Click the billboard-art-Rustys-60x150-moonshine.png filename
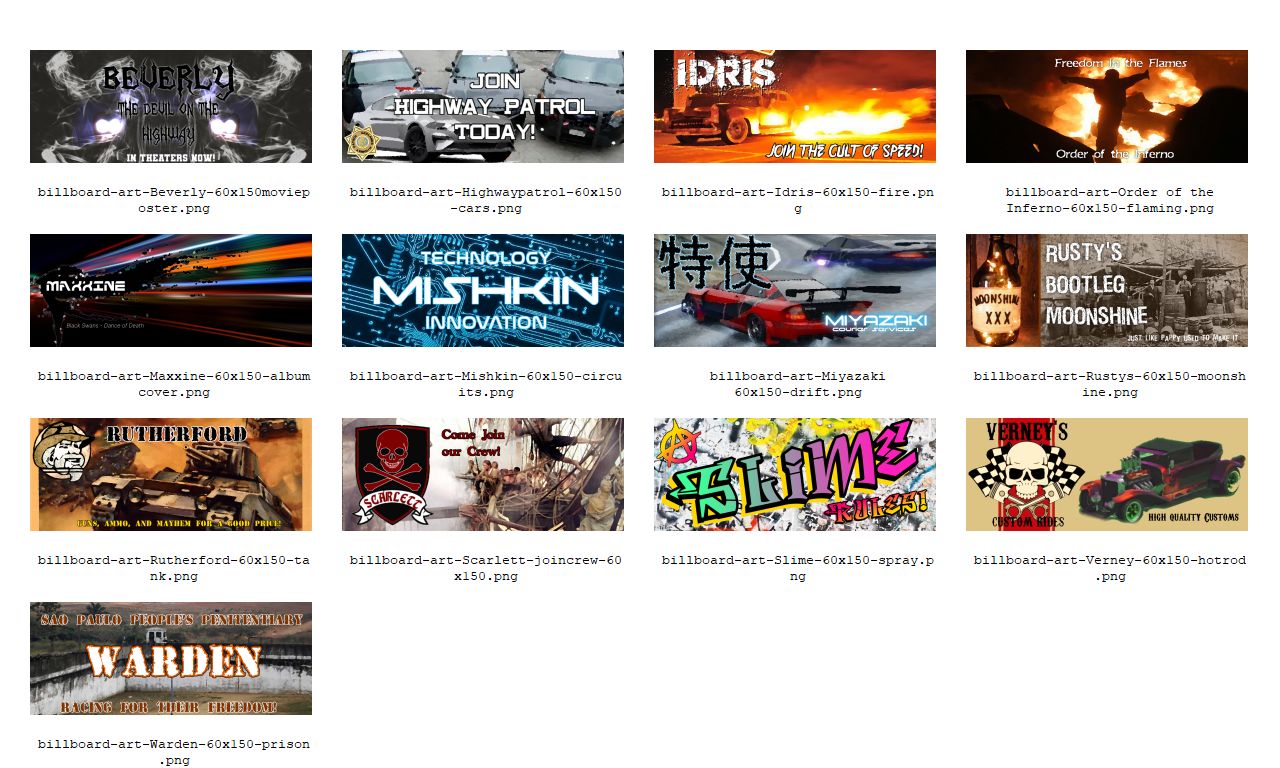 coord(1109,384)
